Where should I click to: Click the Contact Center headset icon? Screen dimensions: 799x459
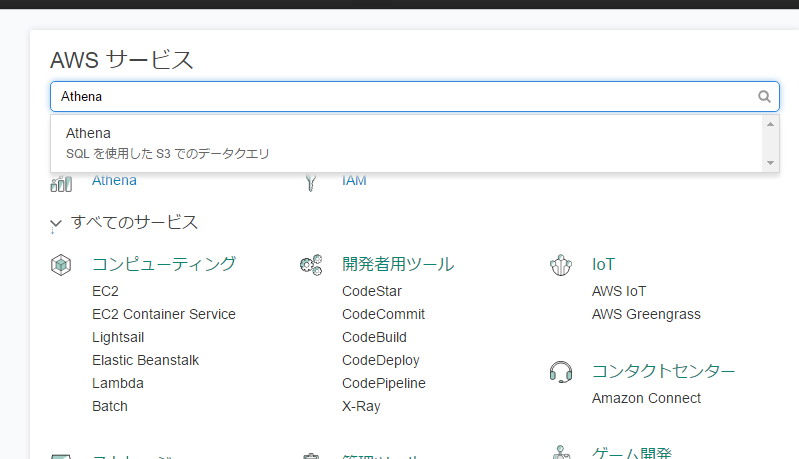click(561, 372)
